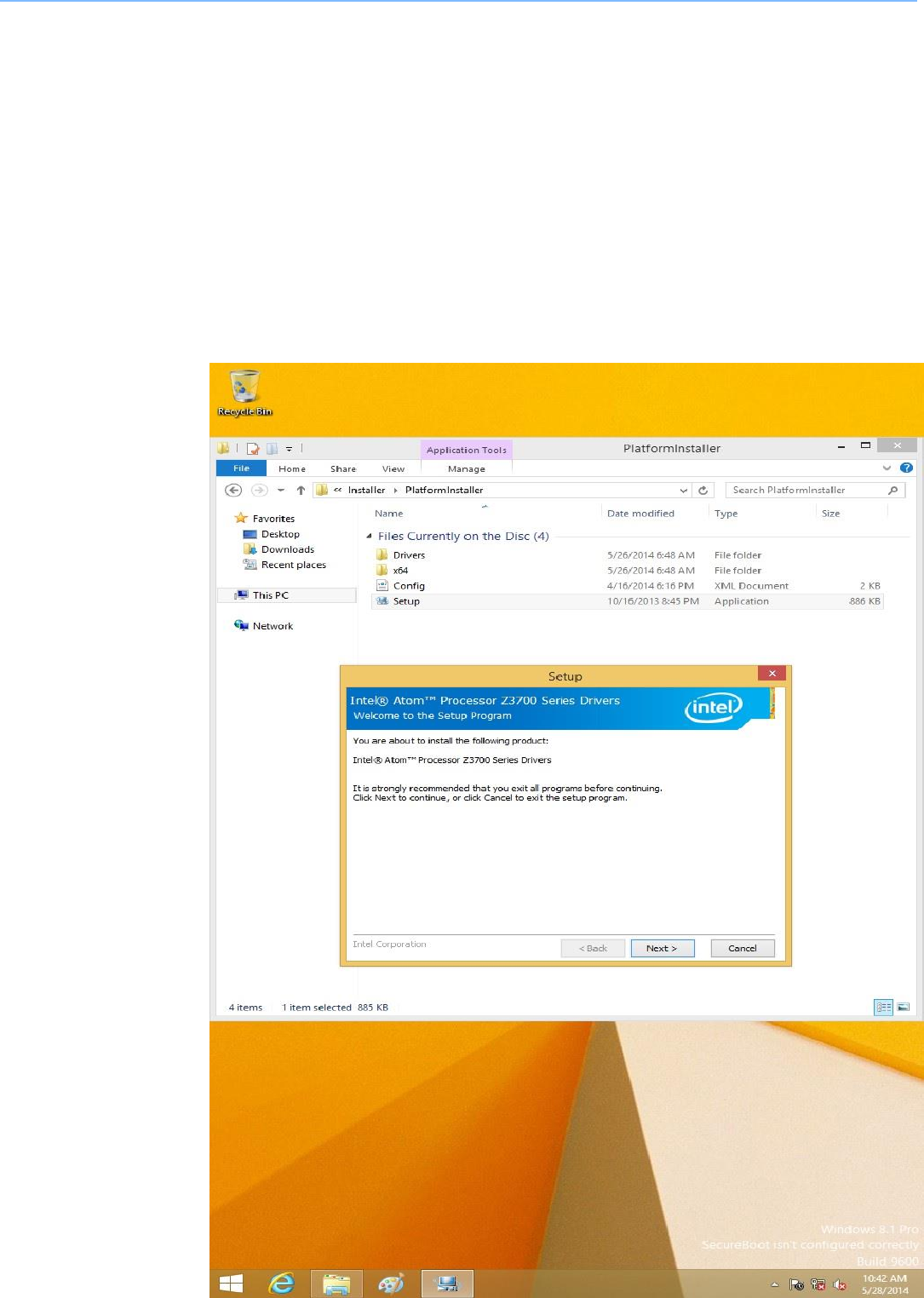Viewport: 924px width, 1298px height.
Task: Select Favorites in the navigation pane
Action: pos(273,519)
